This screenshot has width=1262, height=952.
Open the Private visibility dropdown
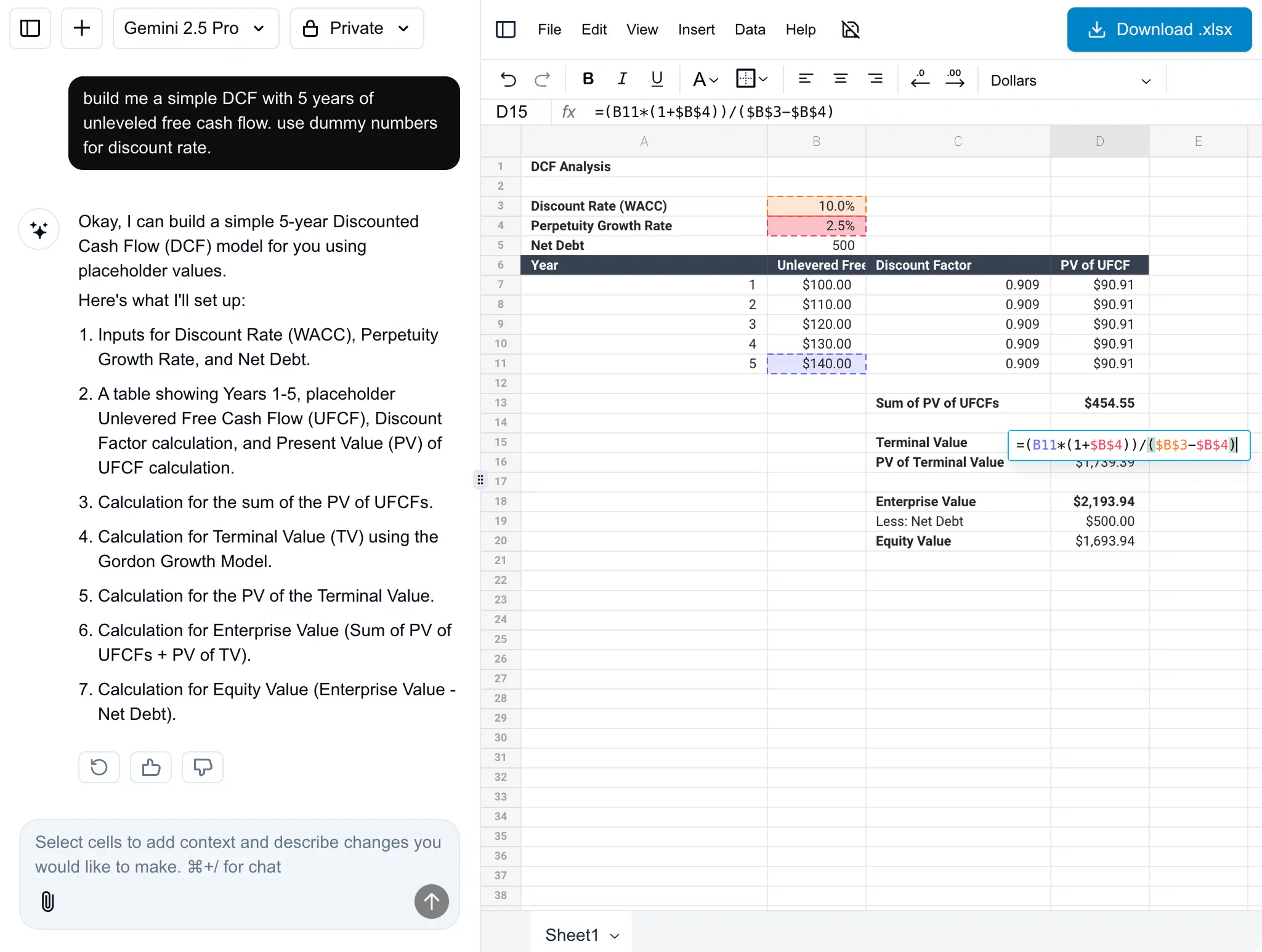point(357,28)
